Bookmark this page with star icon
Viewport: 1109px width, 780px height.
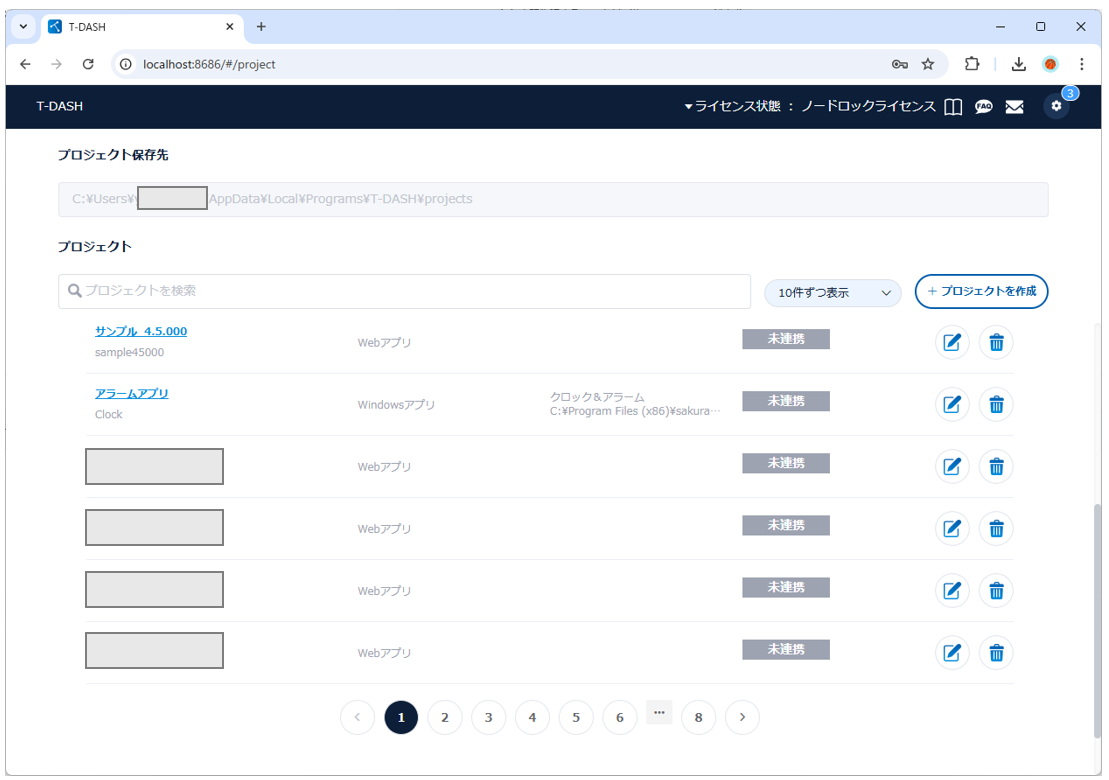928,64
